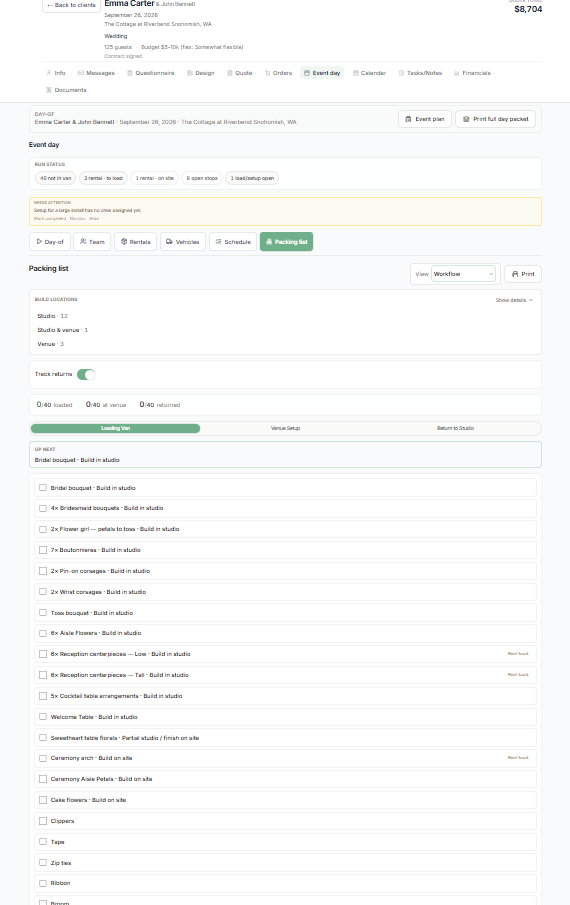Expand Show details in Build Locations
This screenshot has height=905, width=570.
[514, 300]
